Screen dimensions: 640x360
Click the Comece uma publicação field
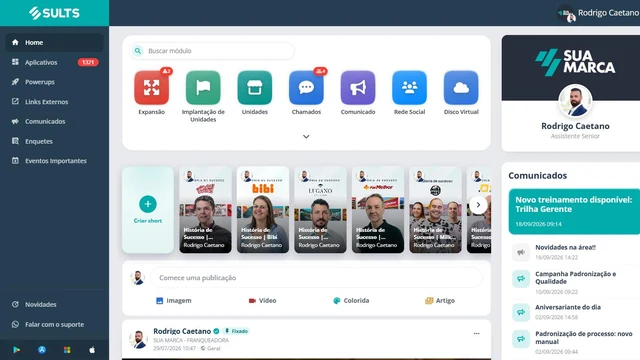pyautogui.click(x=317, y=278)
